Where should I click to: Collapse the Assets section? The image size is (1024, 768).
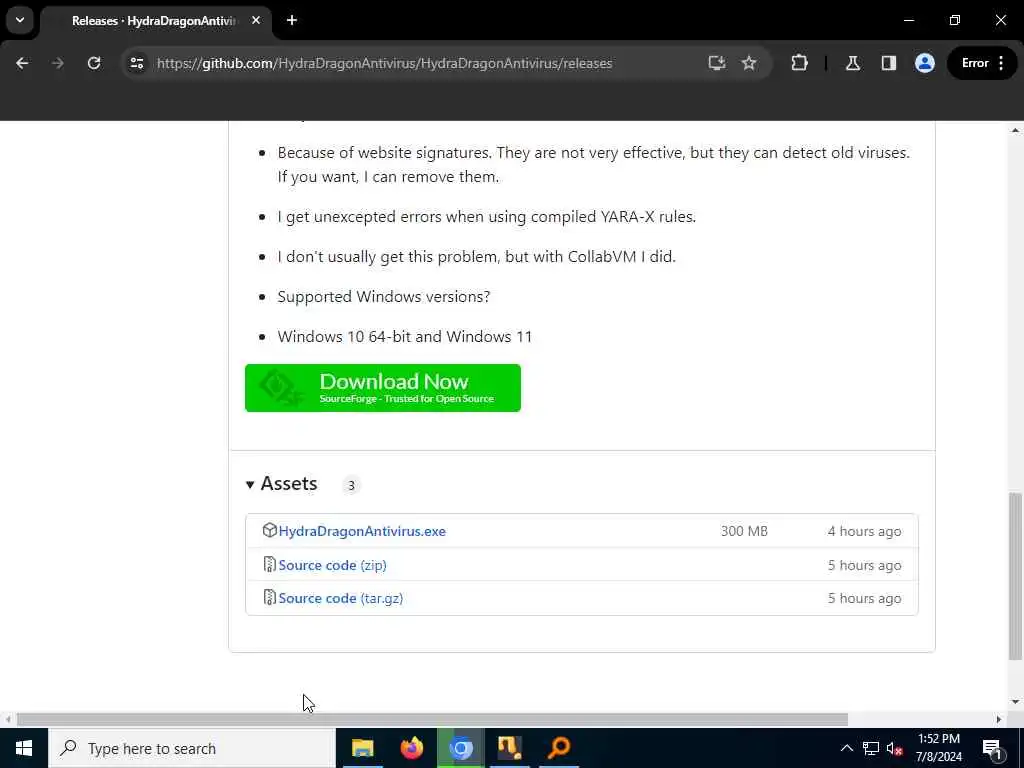(281, 484)
